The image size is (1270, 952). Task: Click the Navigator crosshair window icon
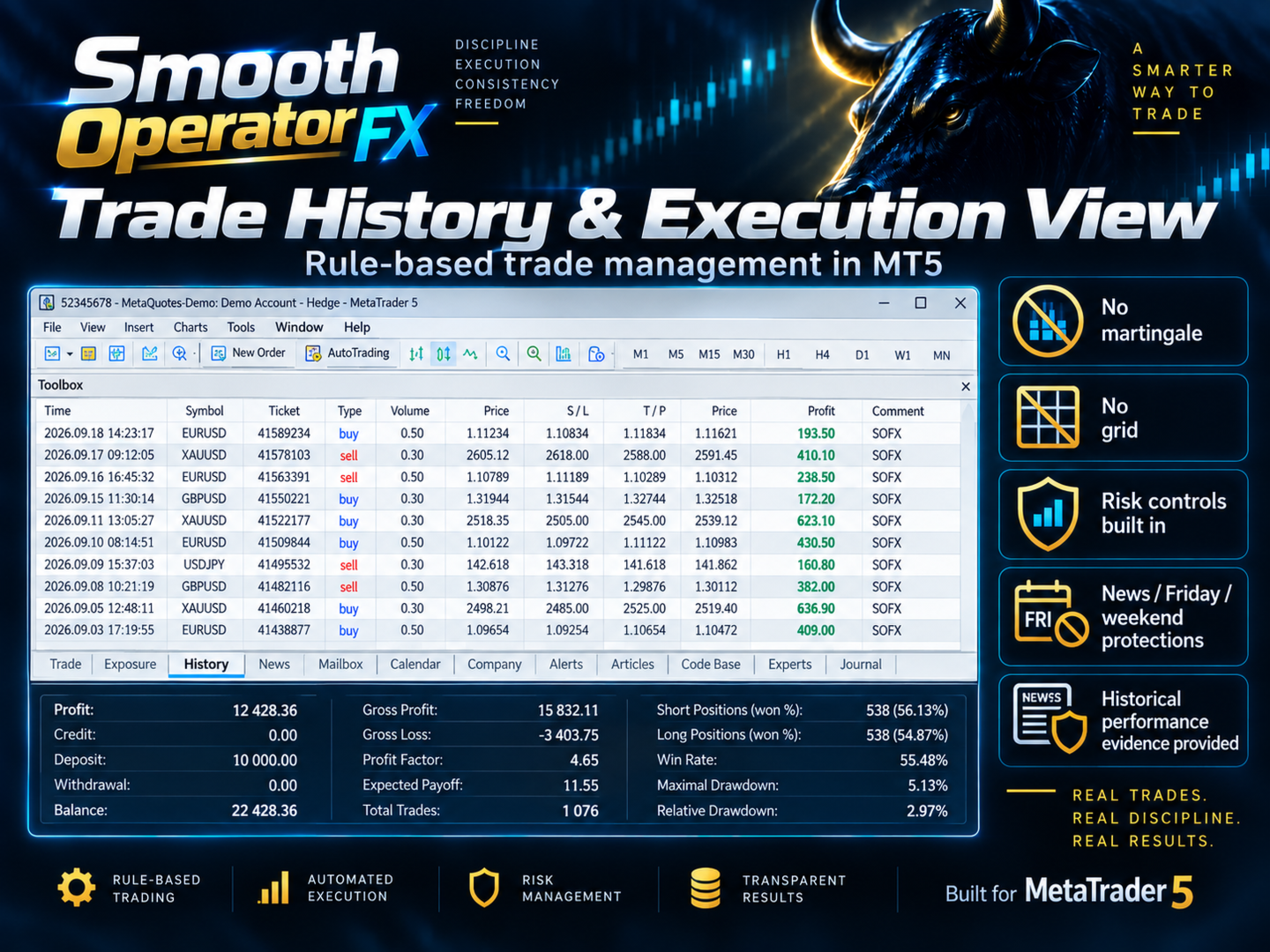point(116,354)
